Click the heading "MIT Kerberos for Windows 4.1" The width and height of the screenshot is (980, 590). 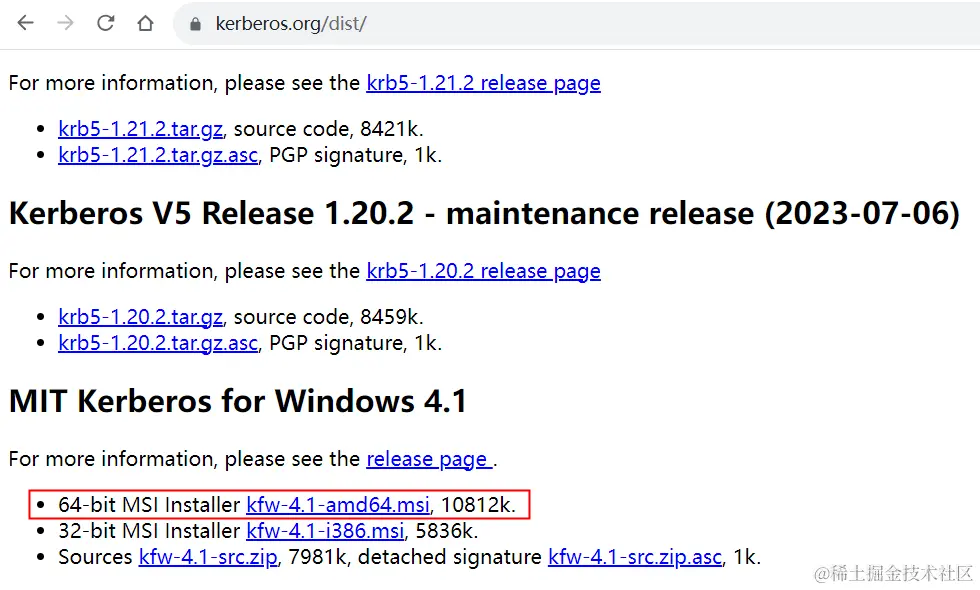(238, 401)
